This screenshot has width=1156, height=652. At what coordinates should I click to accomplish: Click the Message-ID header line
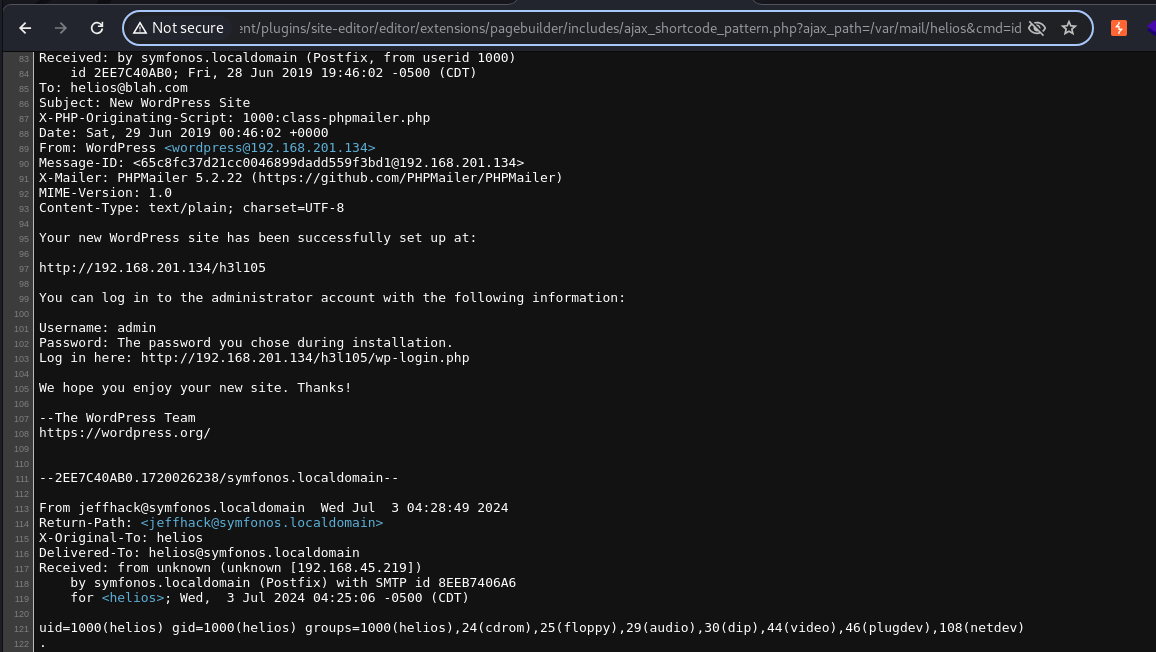(x=282, y=162)
